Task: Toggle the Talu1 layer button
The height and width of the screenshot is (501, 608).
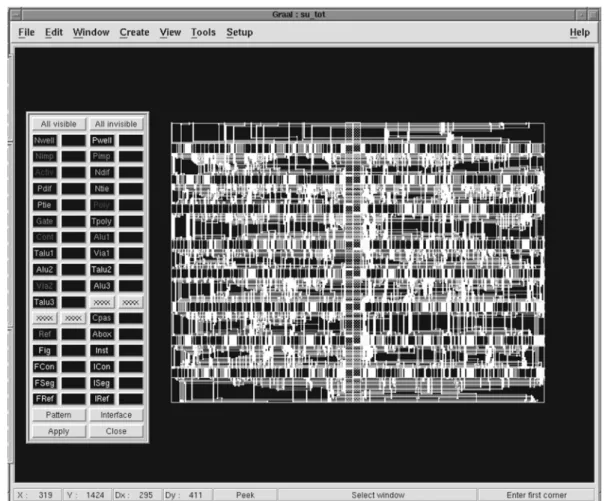Action: tap(45, 253)
